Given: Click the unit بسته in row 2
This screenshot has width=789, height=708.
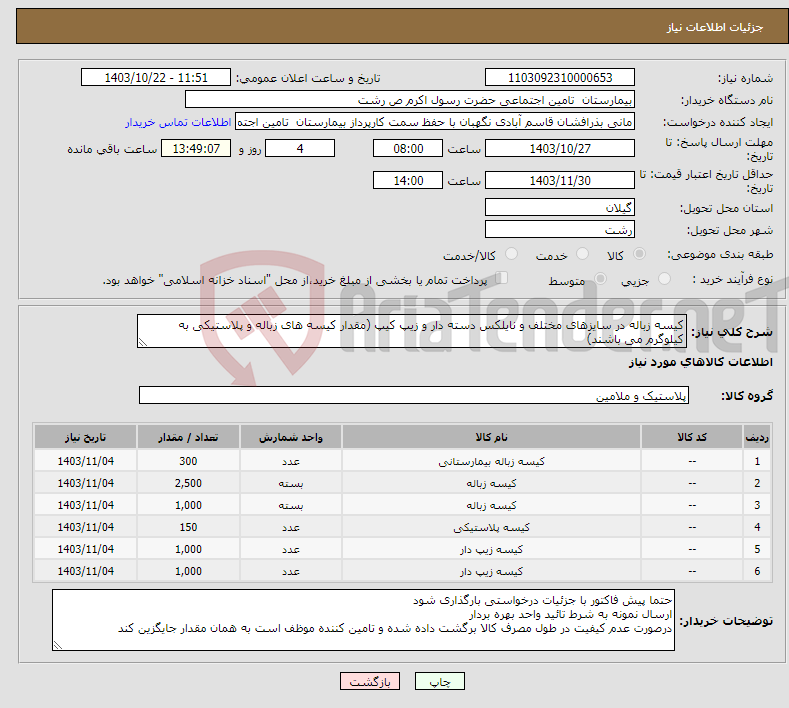Looking at the screenshot, I should (x=291, y=484).
